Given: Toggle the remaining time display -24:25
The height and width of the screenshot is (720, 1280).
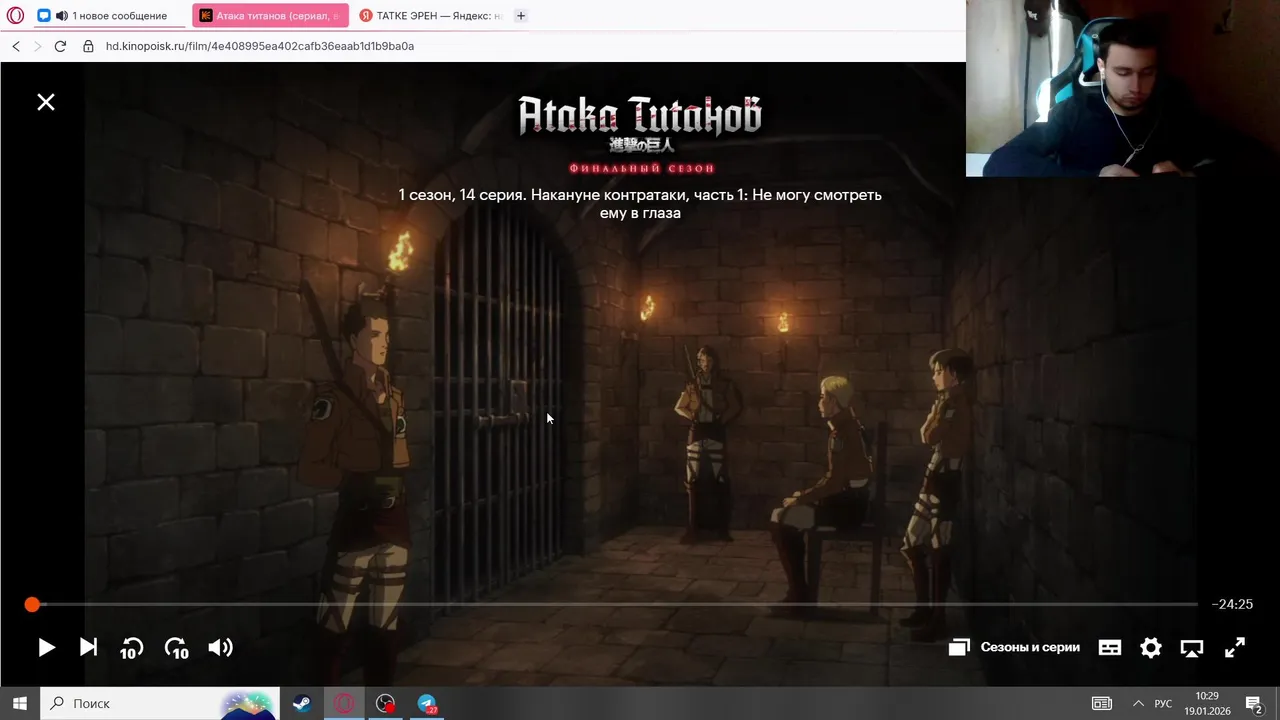Looking at the screenshot, I should pos(1232,604).
